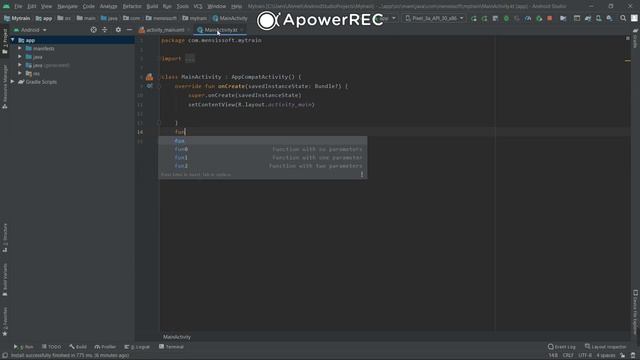Open the AVD Manager icon

pyautogui.click(x=598, y=18)
